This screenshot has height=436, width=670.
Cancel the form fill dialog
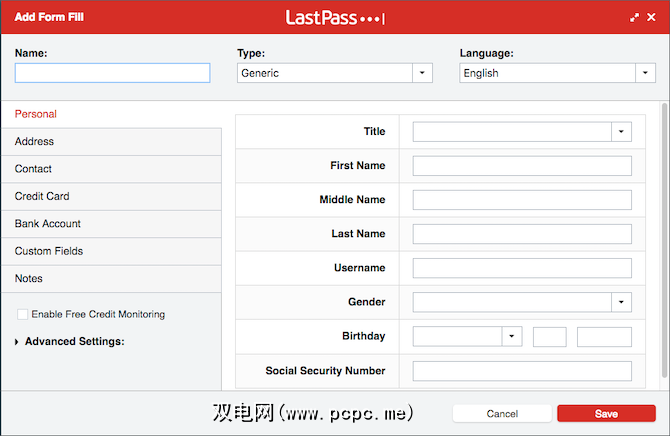[502, 414]
